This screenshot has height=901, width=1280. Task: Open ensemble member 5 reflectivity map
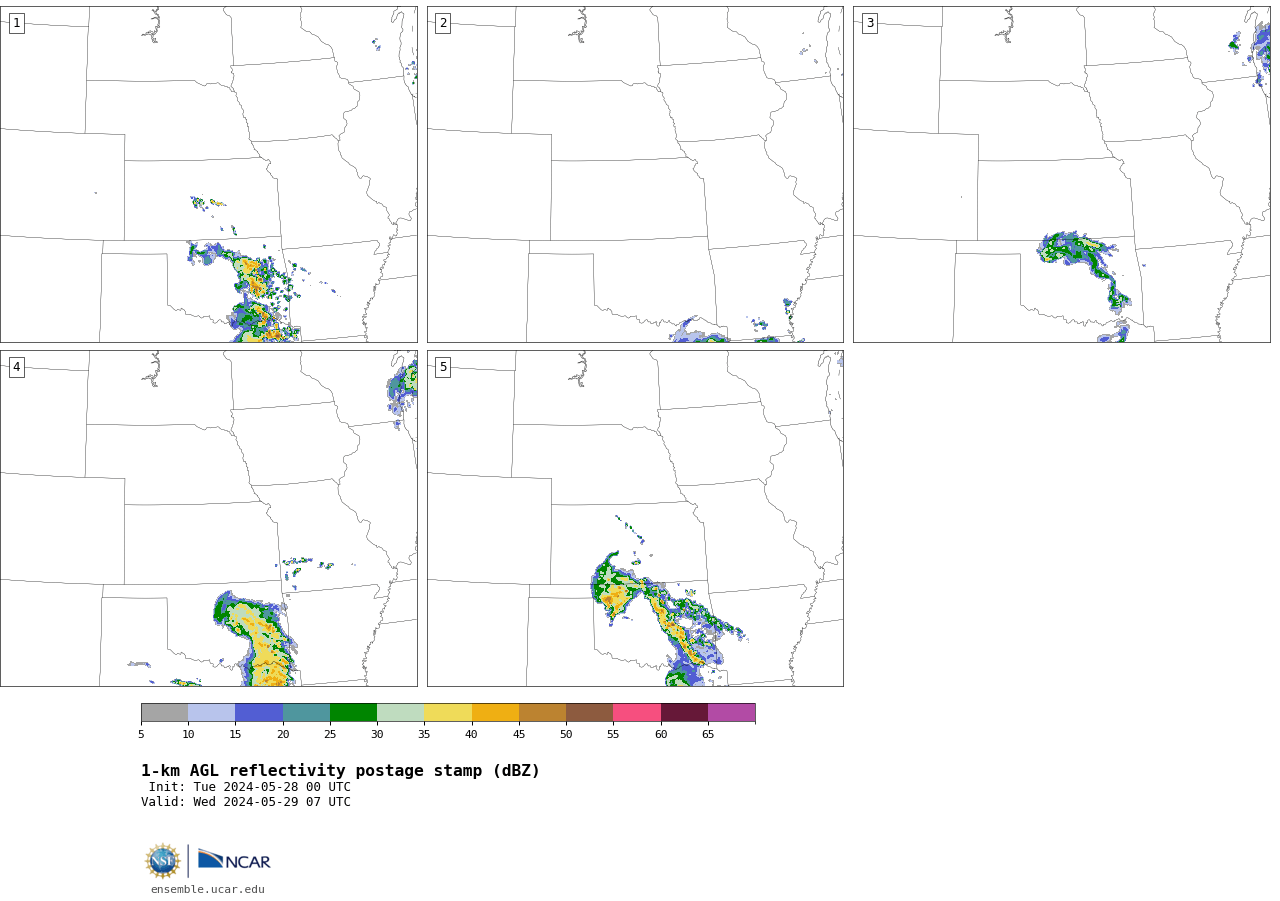point(635,518)
